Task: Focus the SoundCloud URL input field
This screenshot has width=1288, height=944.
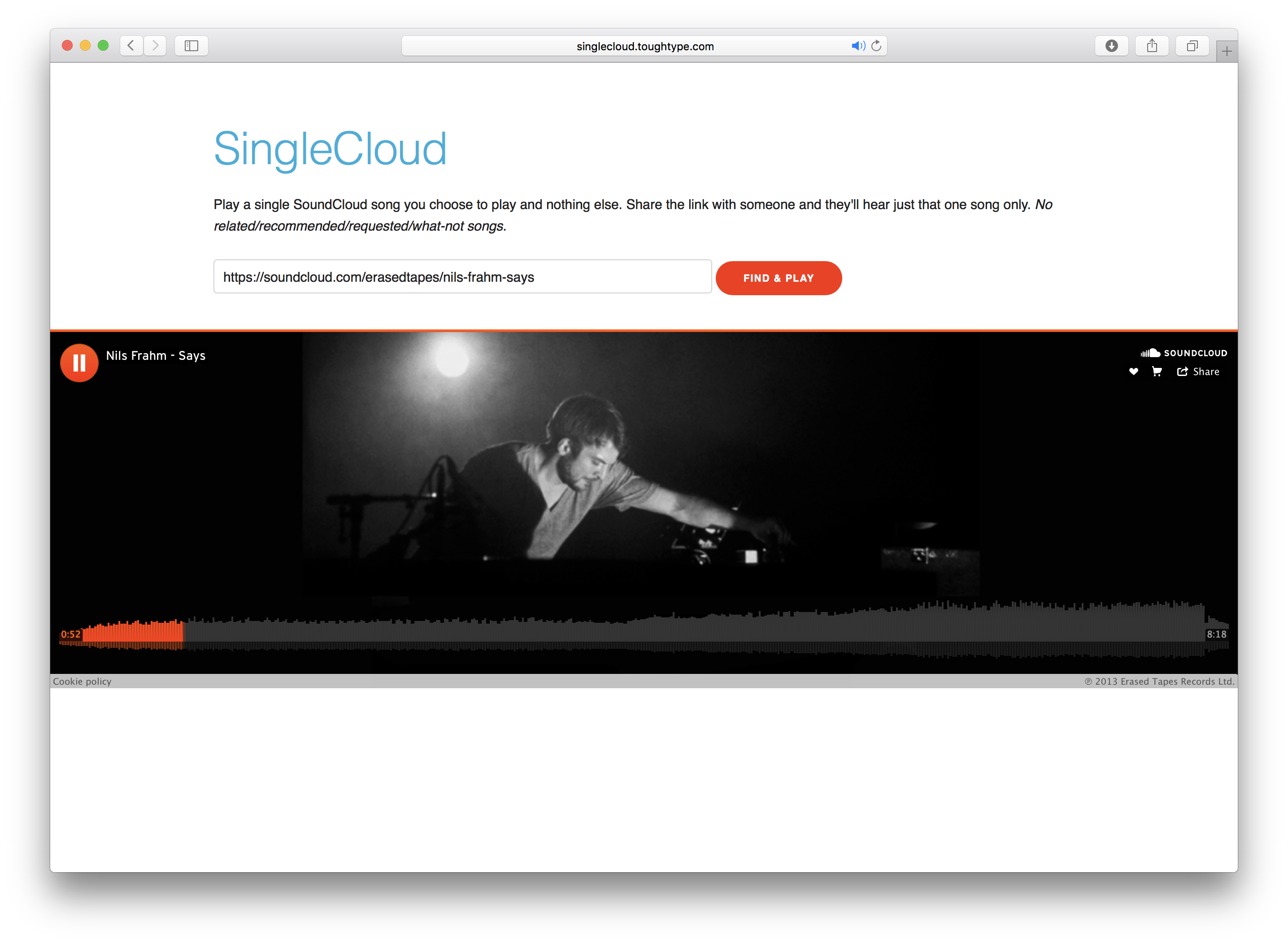Action: pyautogui.click(x=462, y=276)
